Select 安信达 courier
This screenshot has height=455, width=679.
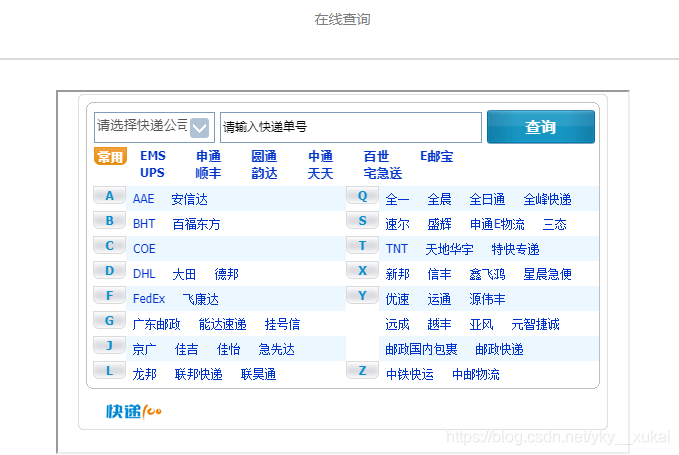pos(189,199)
